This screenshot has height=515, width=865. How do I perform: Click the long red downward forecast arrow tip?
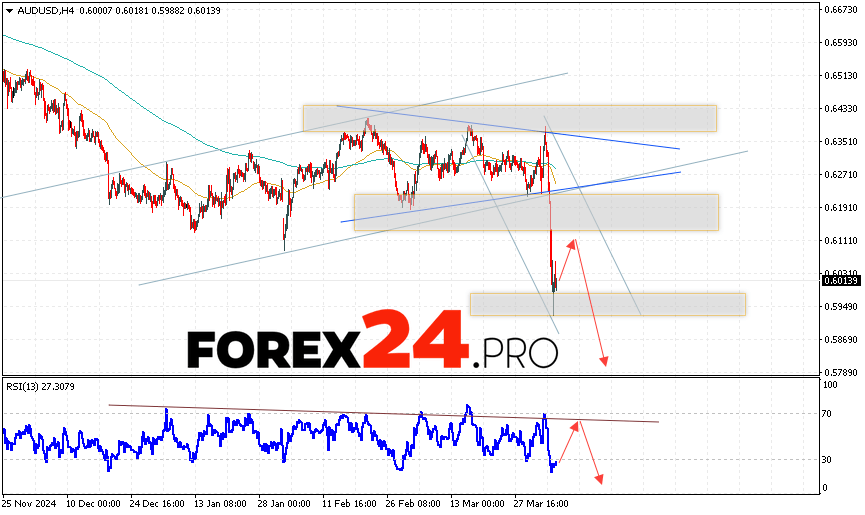pos(604,362)
